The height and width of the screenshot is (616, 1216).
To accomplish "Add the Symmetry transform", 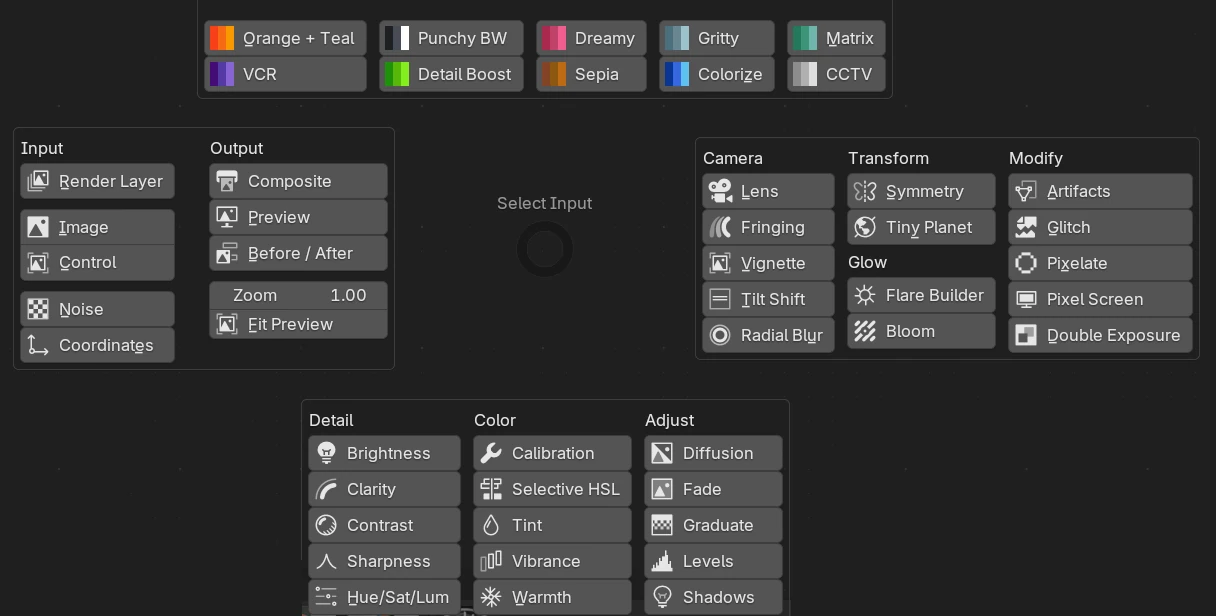I will [x=921, y=191].
